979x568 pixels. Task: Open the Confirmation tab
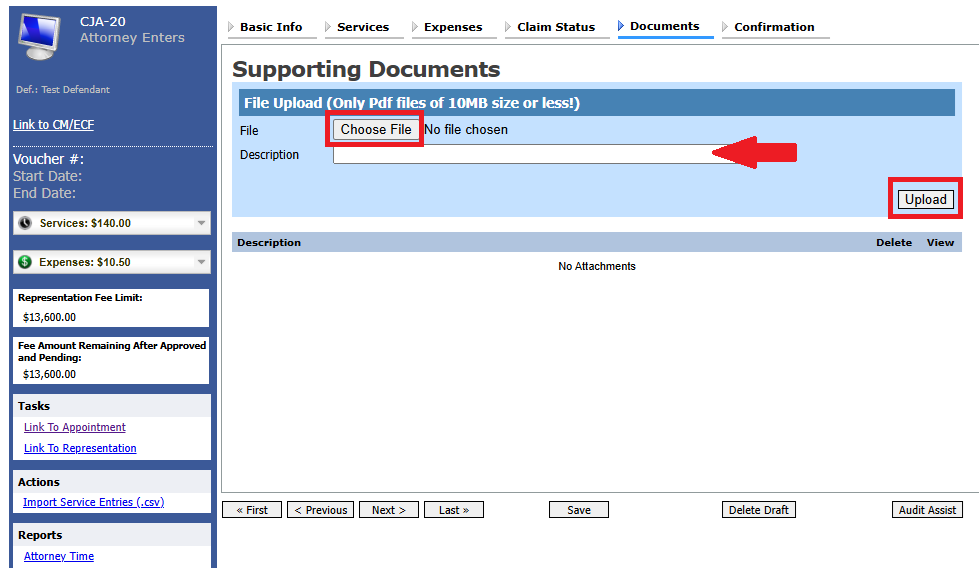pyautogui.click(x=773, y=27)
